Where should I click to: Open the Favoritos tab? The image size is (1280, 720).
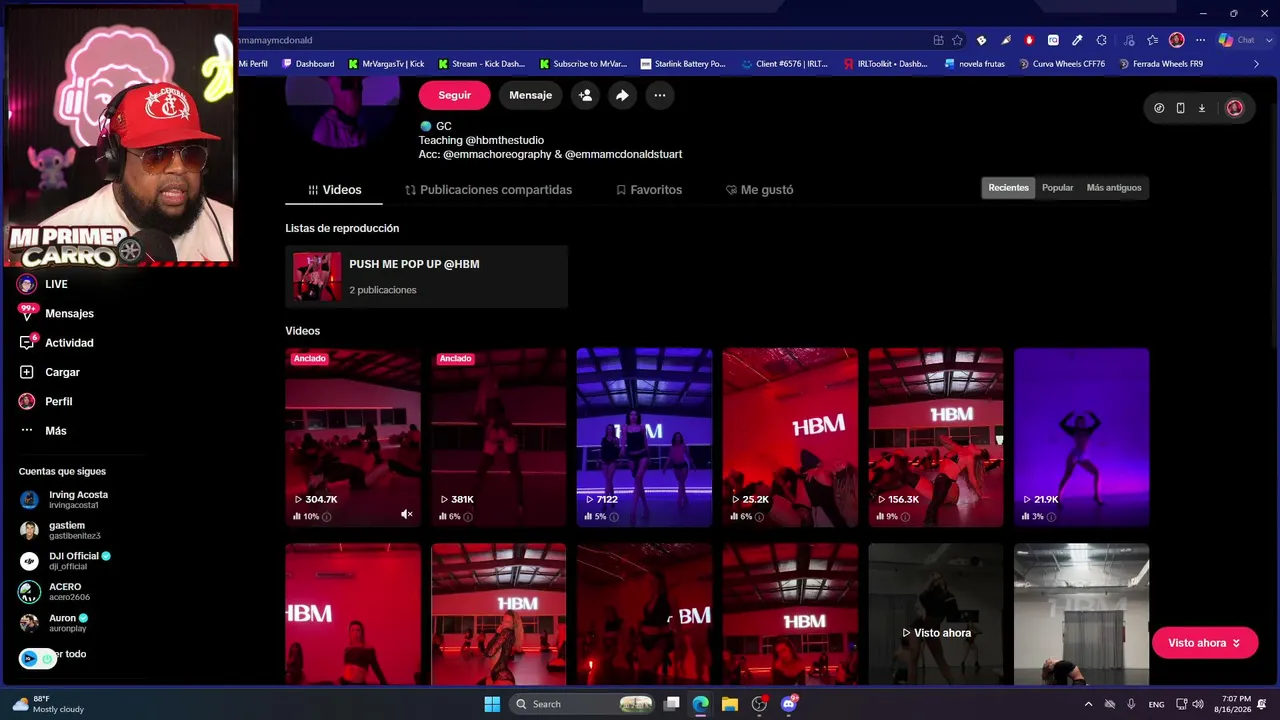point(649,190)
